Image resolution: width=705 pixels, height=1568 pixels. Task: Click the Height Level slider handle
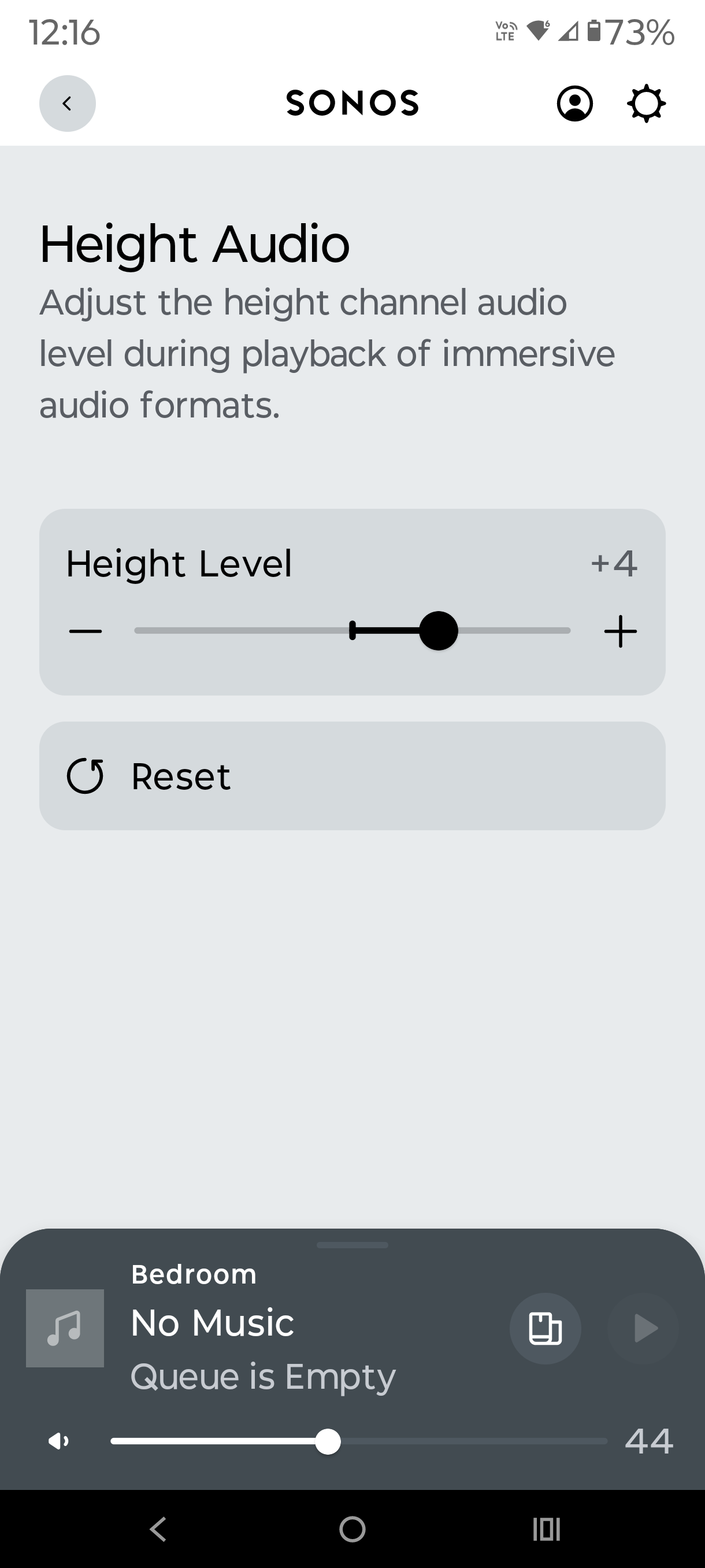[438, 631]
